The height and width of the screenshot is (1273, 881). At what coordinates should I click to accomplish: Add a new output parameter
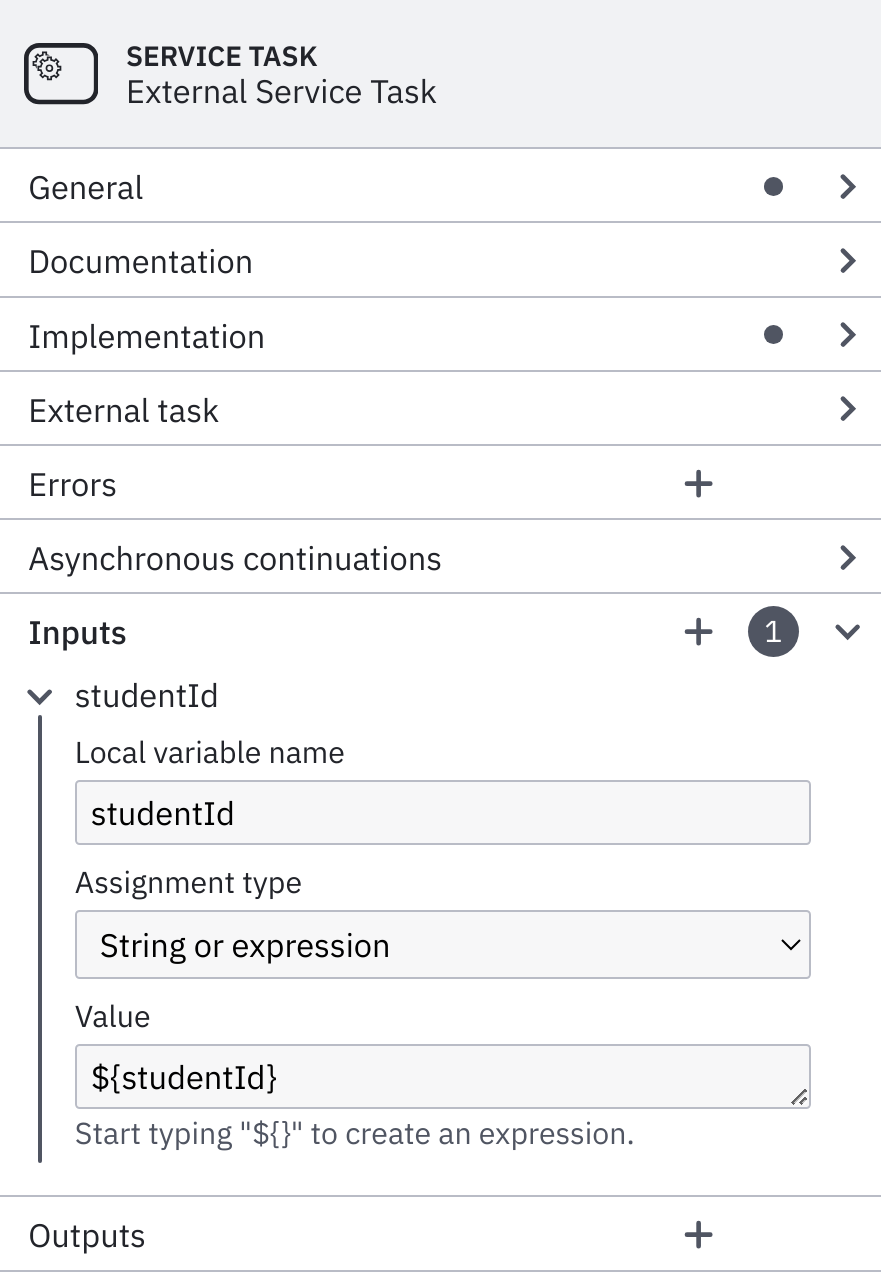pyautogui.click(x=698, y=1235)
